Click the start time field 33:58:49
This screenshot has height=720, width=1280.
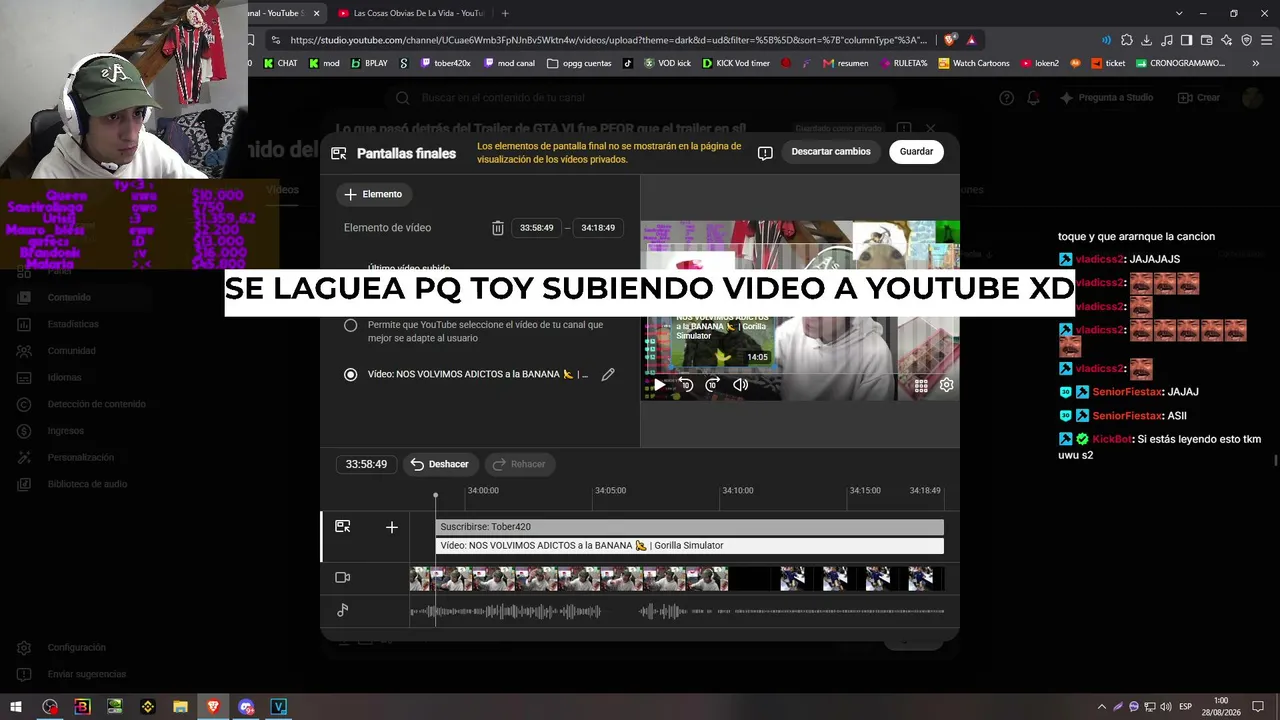536,228
